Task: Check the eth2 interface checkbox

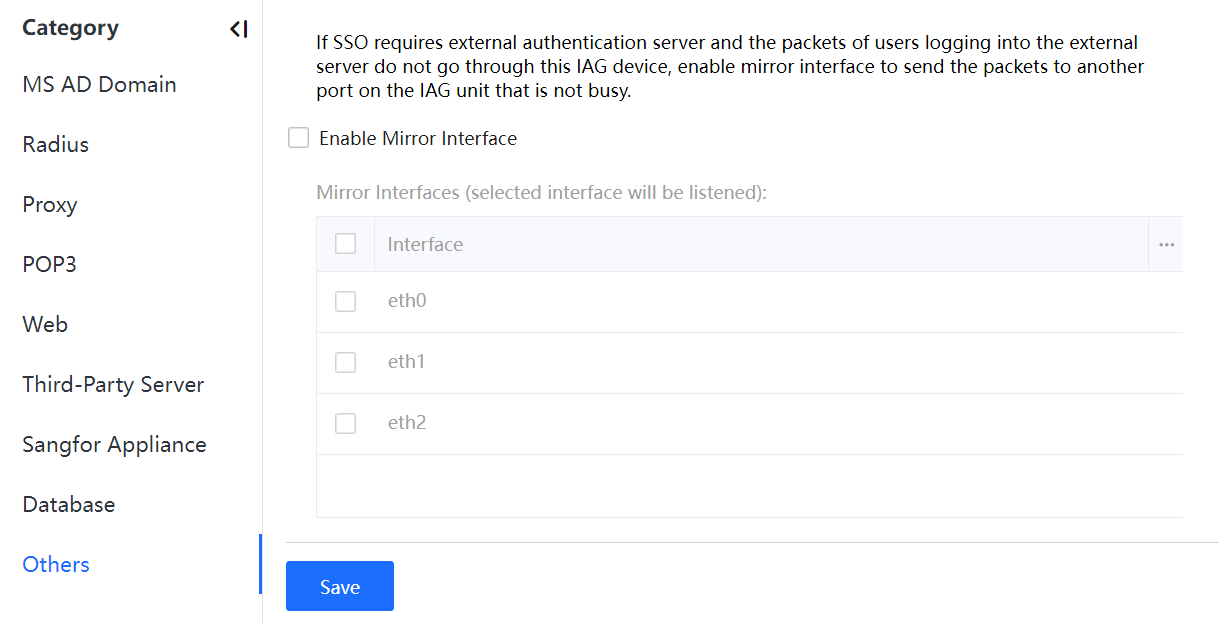Action: pos(345,423)
